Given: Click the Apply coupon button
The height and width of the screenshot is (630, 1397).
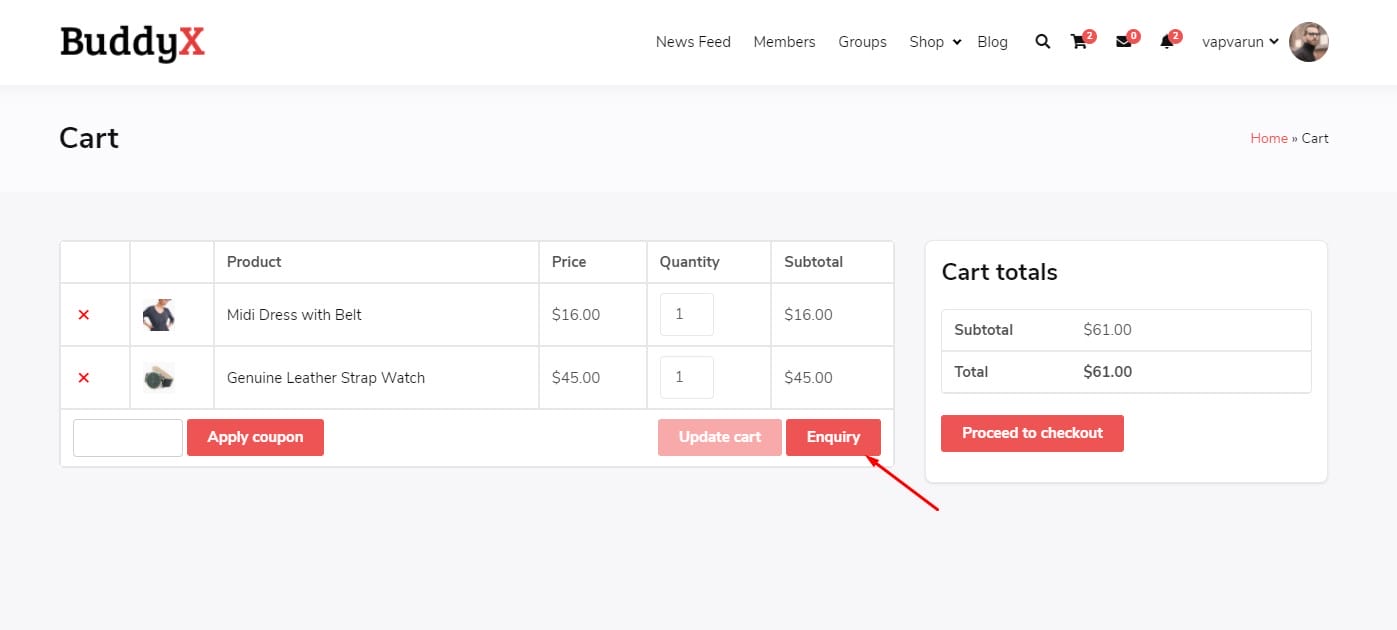Looking at the screenshot, I should tap(255, 437).
